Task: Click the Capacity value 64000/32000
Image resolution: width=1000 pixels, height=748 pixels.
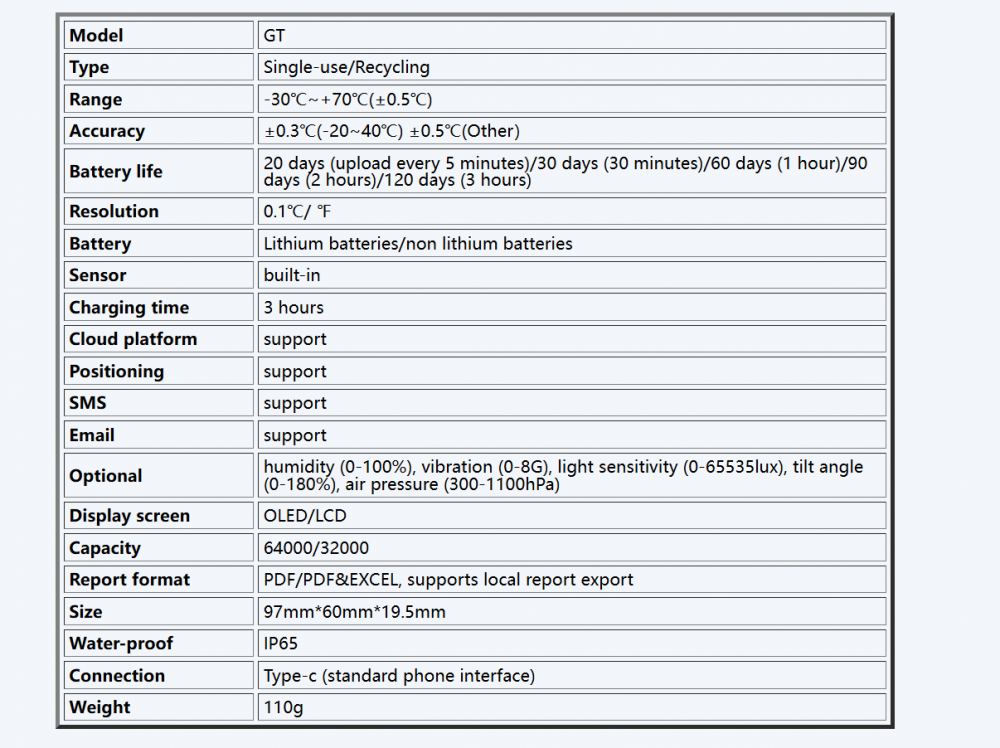Action: pyautogui.click(x=315, y=548)
